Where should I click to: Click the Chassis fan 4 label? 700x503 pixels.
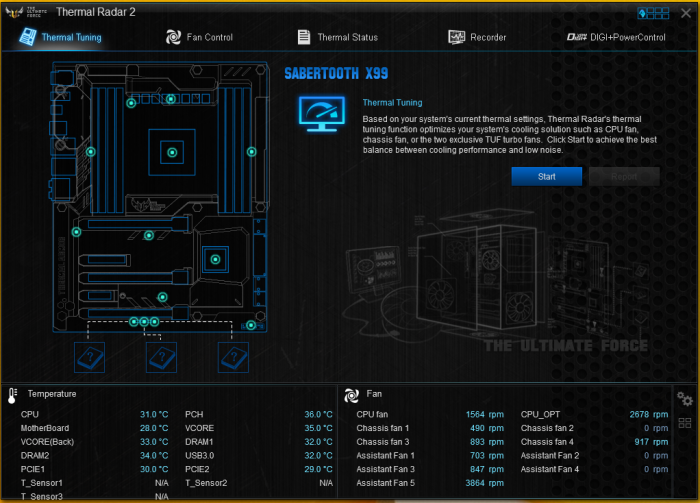point(547,442)
